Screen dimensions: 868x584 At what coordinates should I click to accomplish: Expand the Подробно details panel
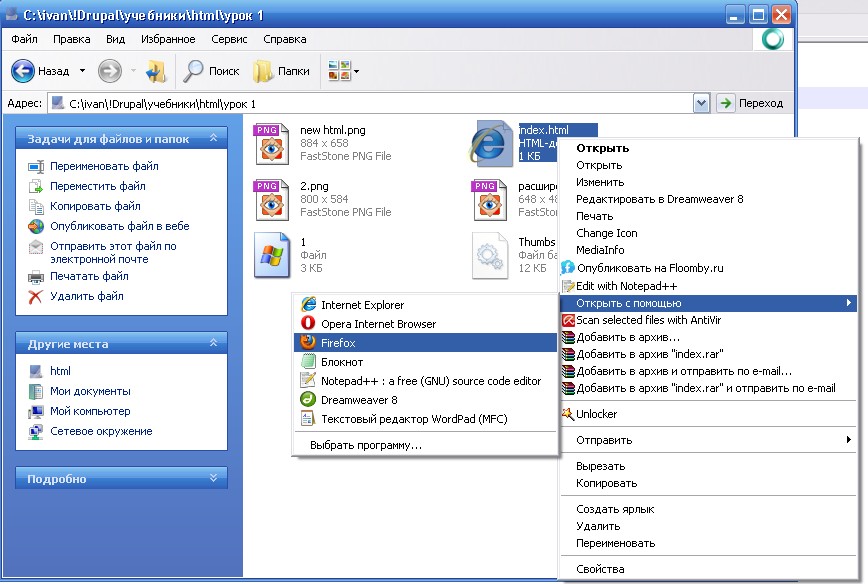pos(213,478)
